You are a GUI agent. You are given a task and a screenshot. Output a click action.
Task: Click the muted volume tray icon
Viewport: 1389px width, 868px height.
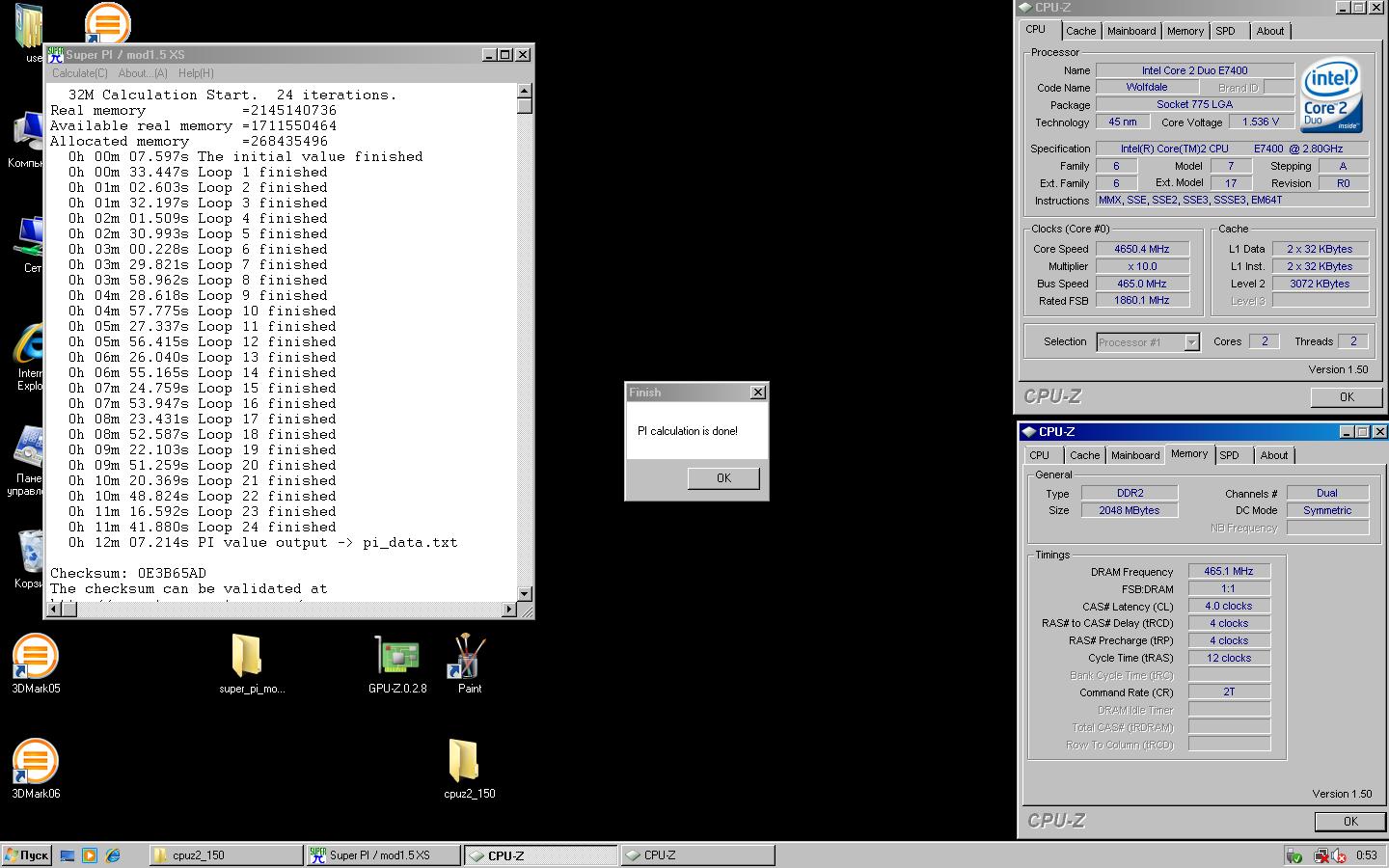(x=1339, y=855)
